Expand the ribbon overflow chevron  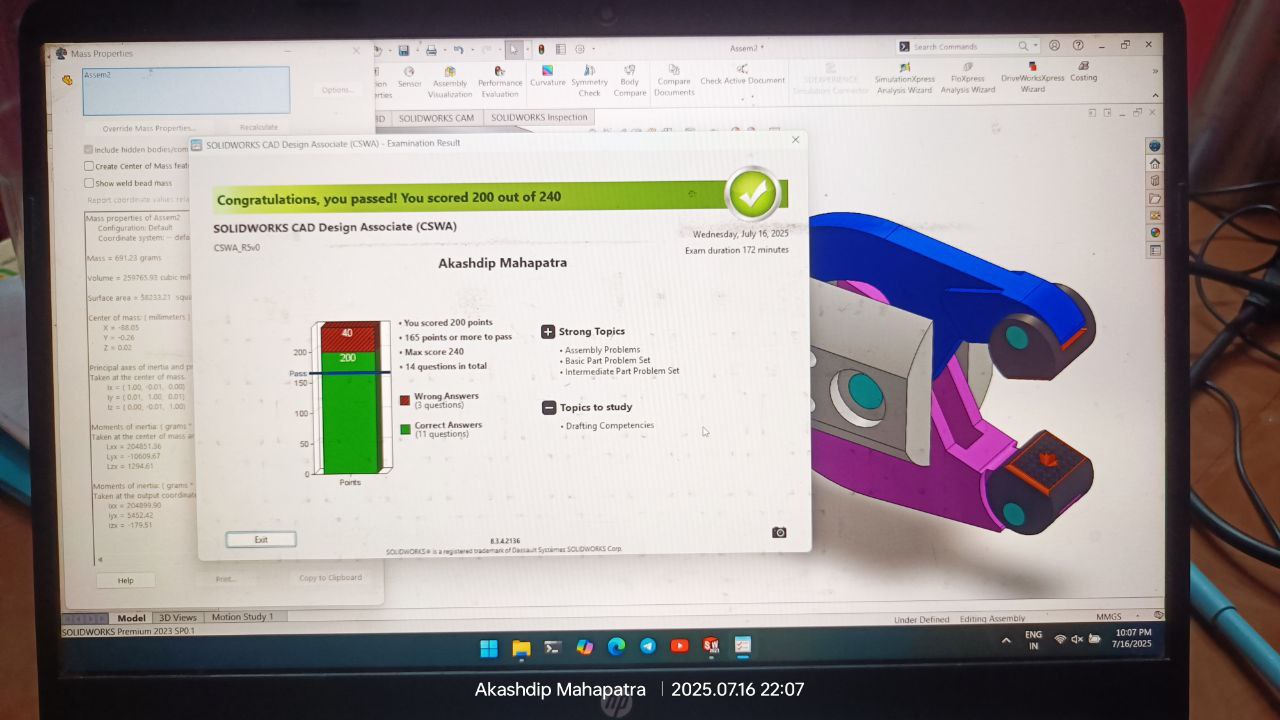pos(1156,71)
